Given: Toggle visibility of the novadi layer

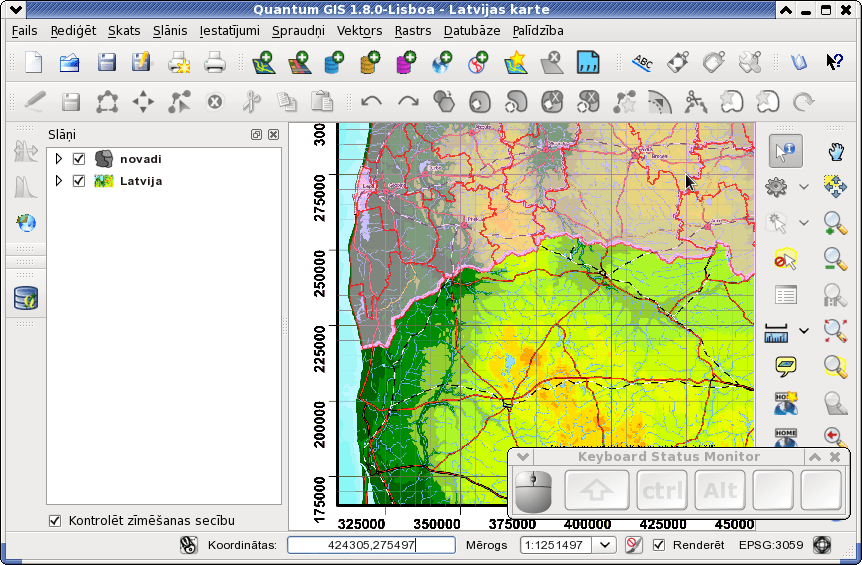Looking at the screenshot, I should click(x=79, y=159).
